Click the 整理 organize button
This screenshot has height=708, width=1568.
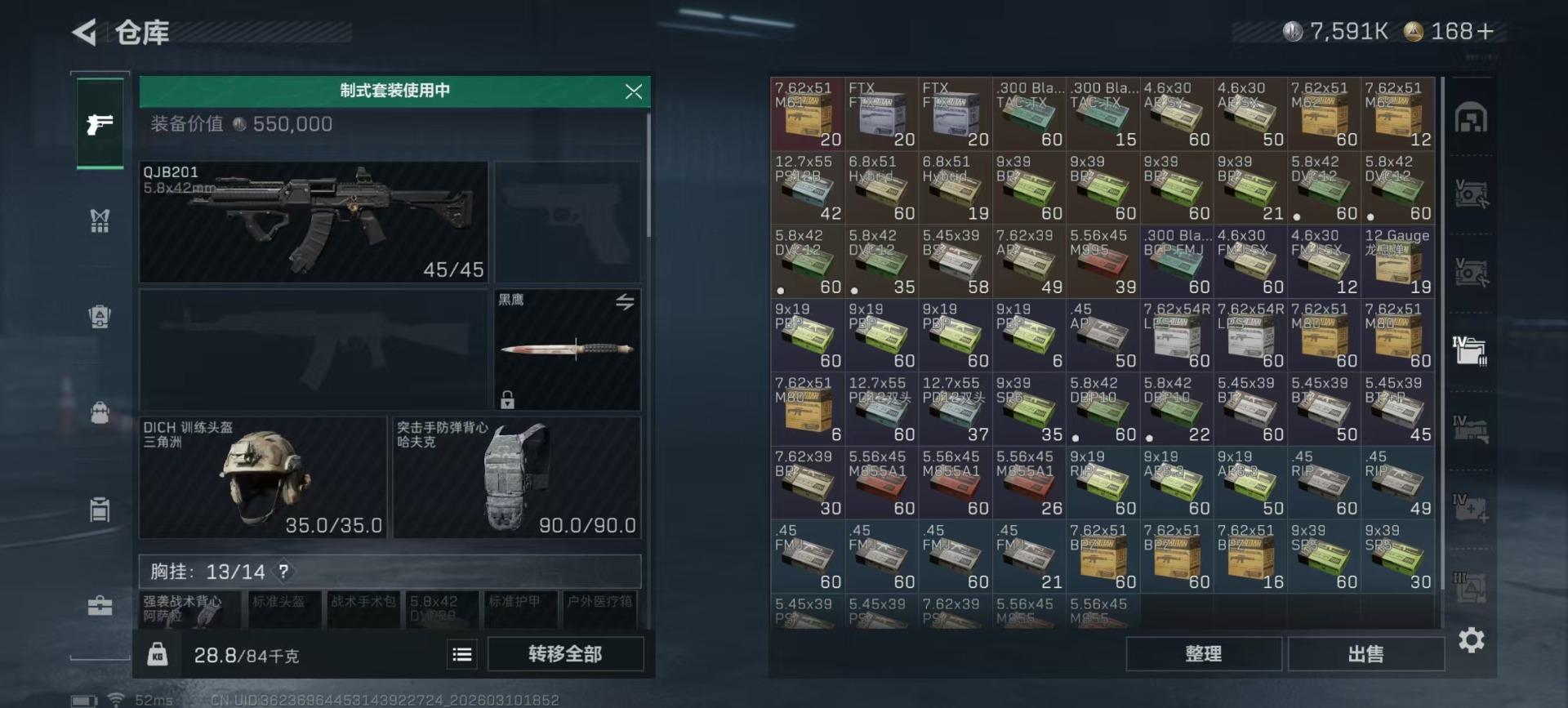(1203, 654)
